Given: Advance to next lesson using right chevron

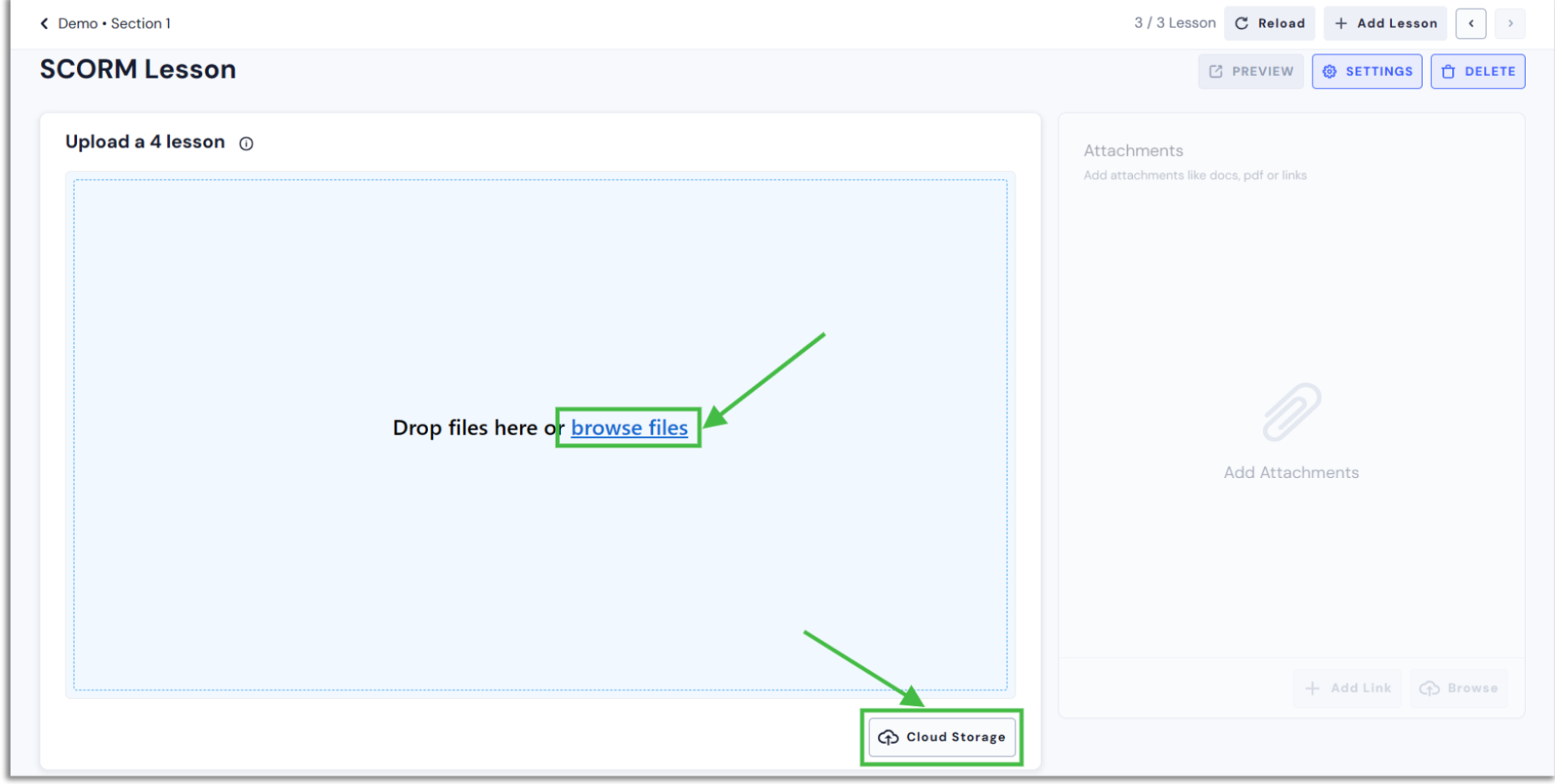Looking at the screenshot, I should click(1511, 23).
